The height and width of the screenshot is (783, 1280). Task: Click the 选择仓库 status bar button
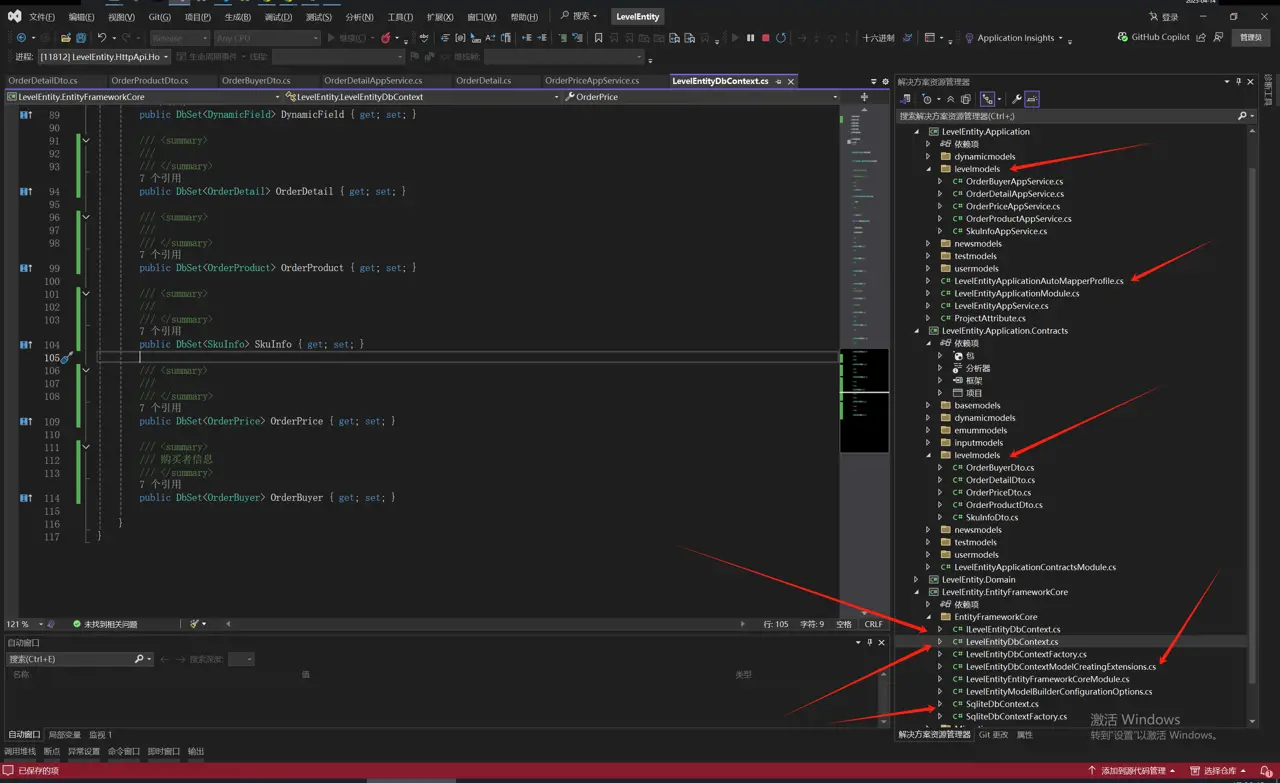tap(1219, 771)
